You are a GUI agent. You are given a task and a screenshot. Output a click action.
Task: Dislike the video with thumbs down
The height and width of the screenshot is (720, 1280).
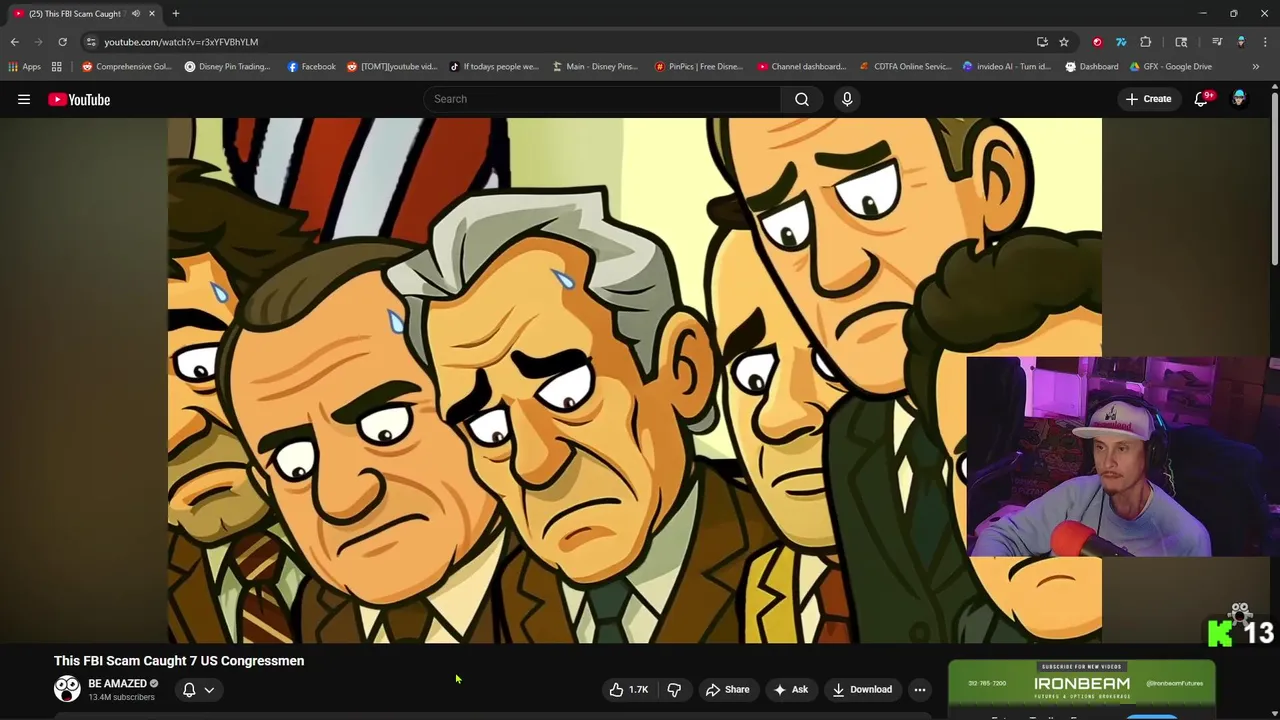point(674,689)
